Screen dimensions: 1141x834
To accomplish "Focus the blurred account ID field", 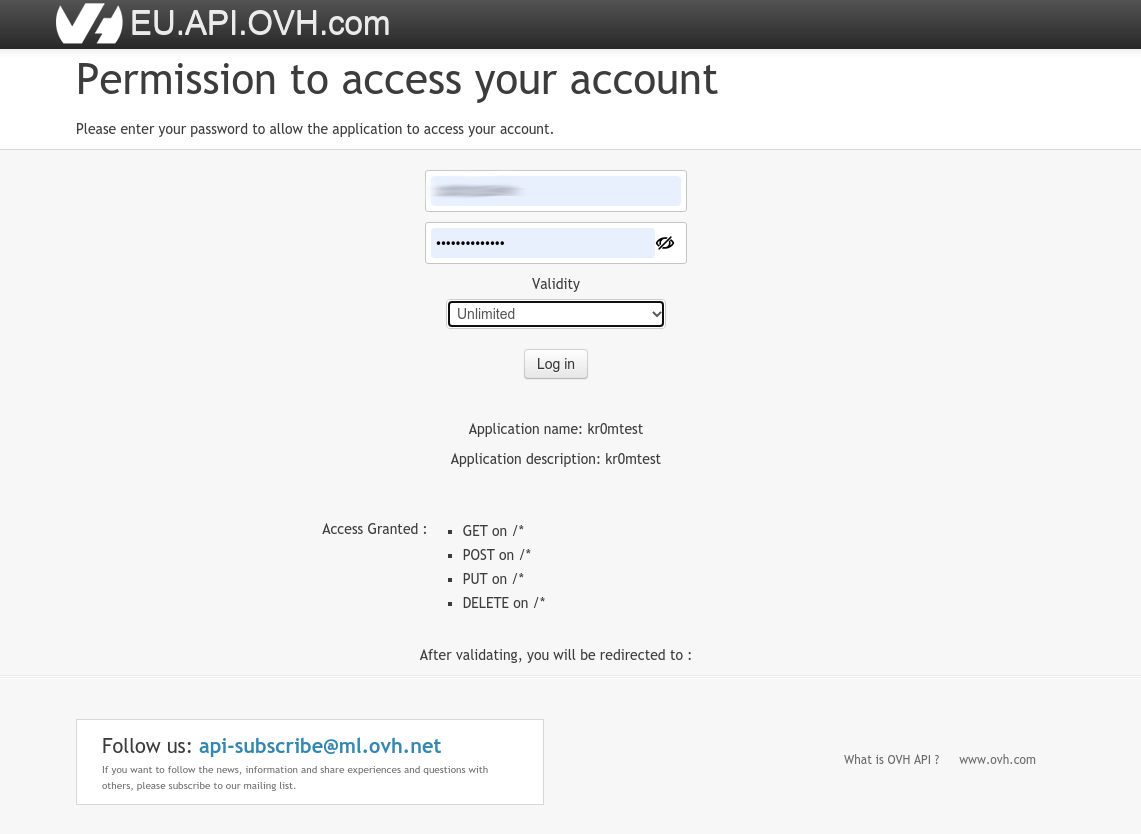I will pyautogui.click(x=556, y=191).
